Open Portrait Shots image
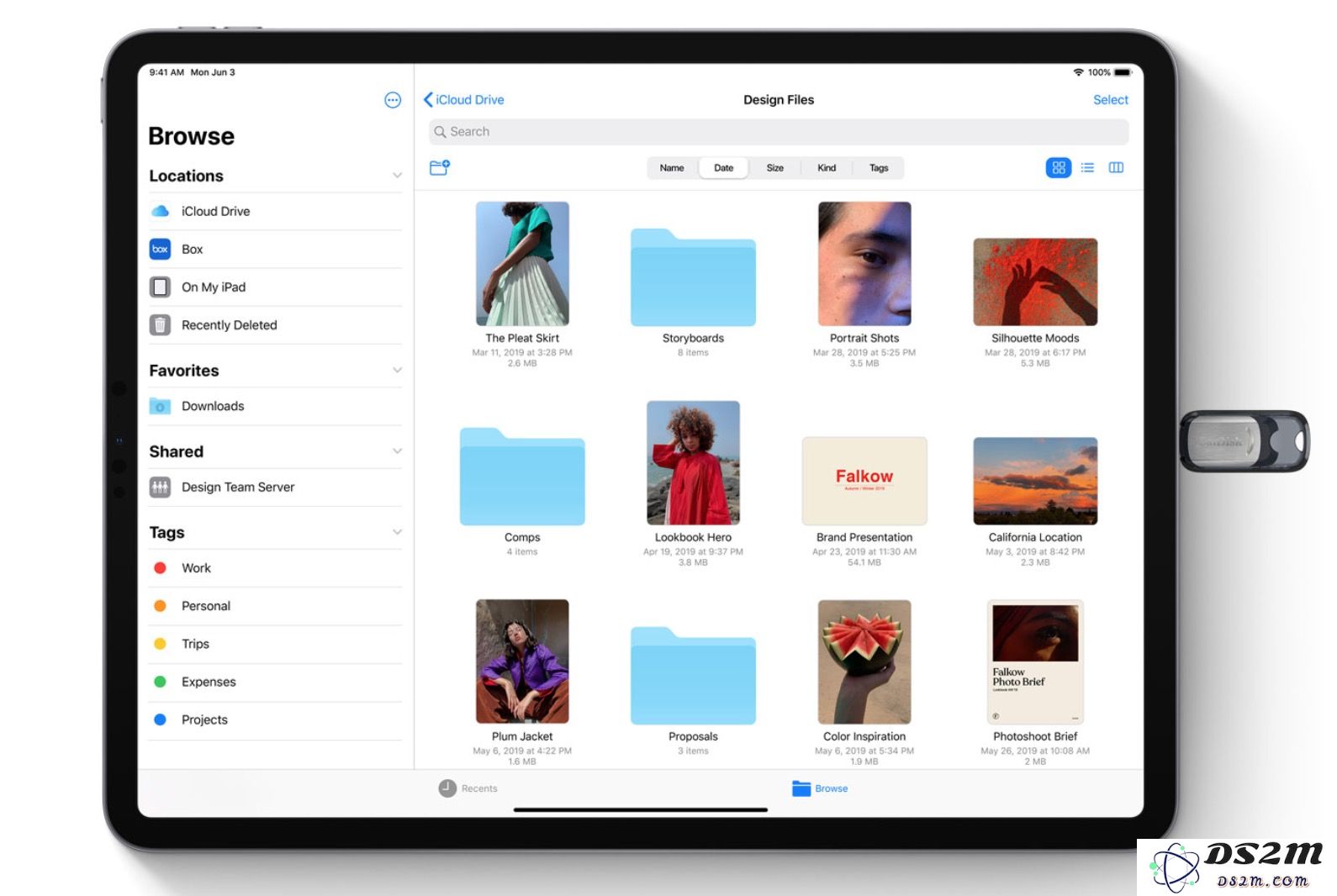The width and height of the screenshot is (1337, 896). click(x=864, y=264)
